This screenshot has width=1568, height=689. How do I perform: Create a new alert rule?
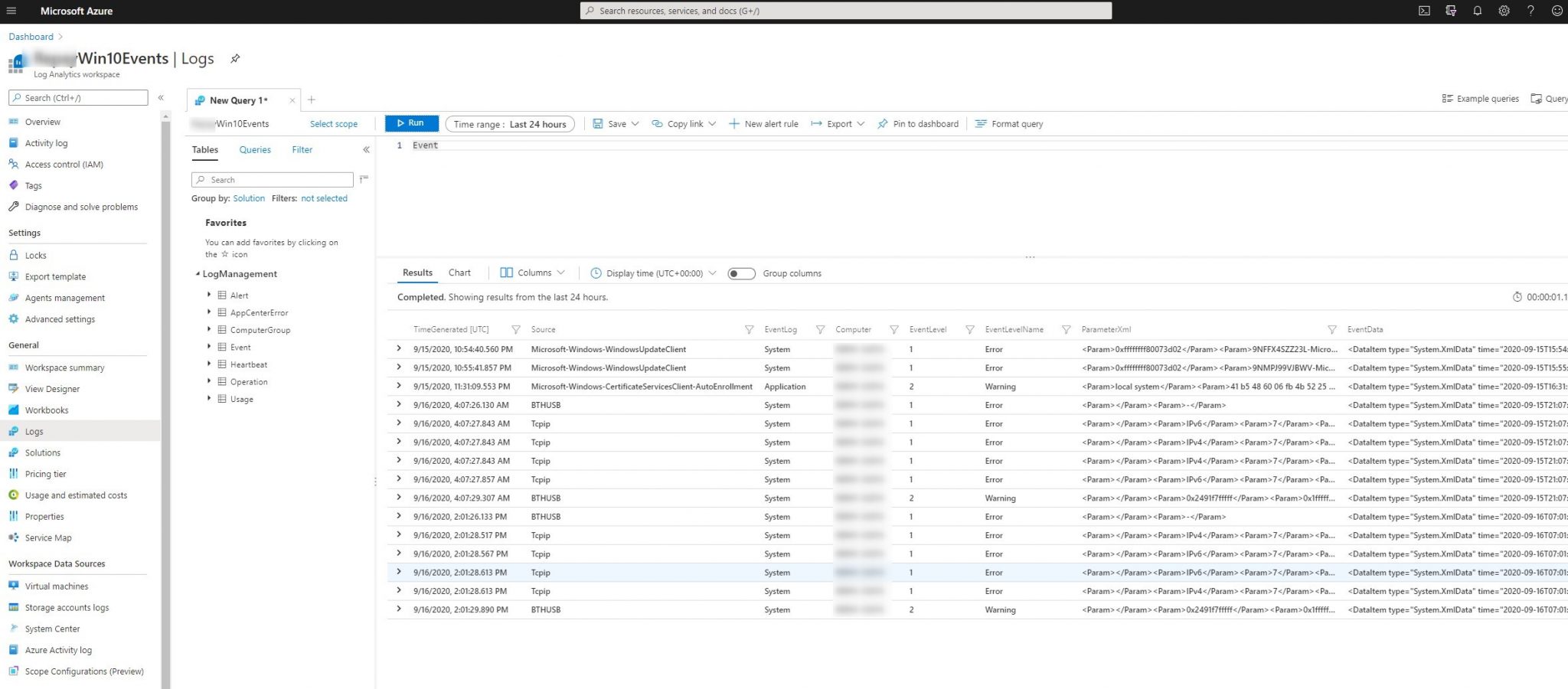[763, 123]
